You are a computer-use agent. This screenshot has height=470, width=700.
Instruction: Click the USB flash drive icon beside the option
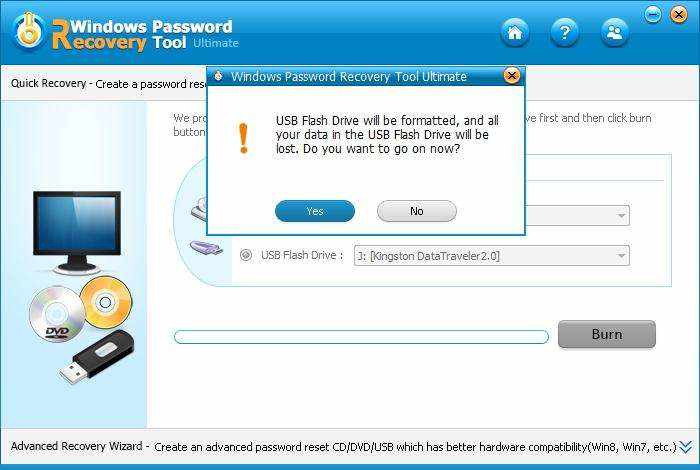(x=206, y=247)
